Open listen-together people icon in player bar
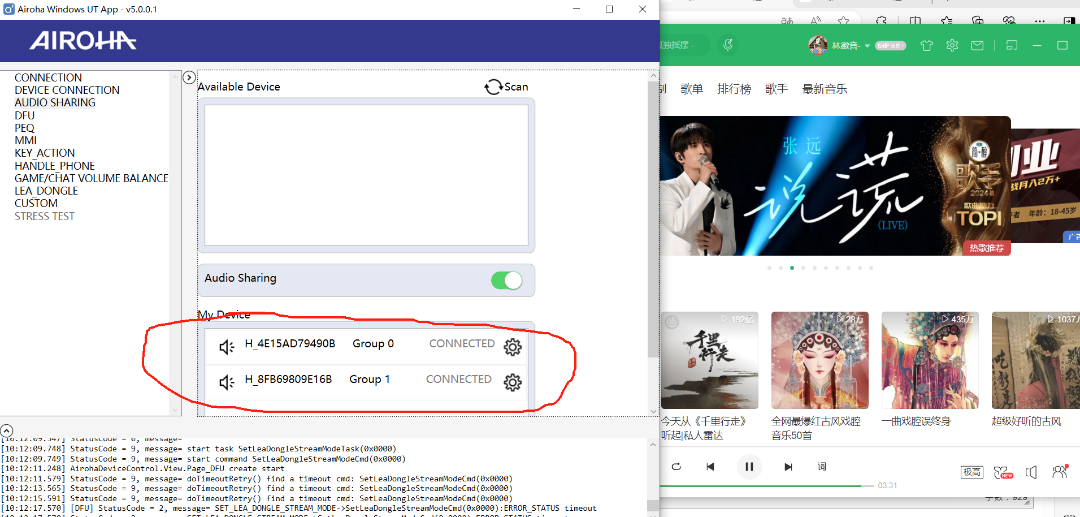Viewport: 1080px width, 517px height. click(x=1059, y=472)
